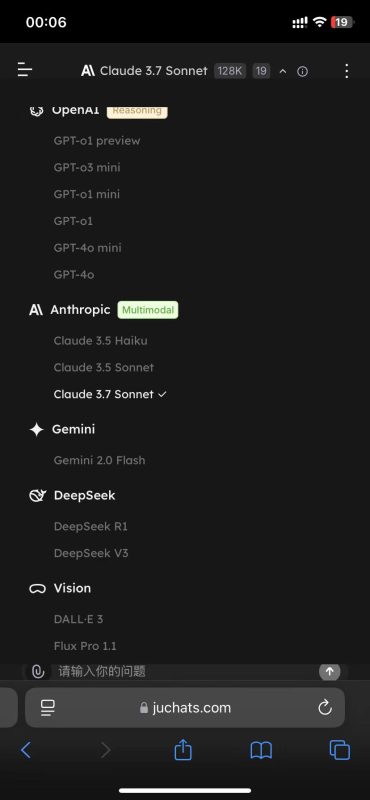Tap the Safari share icon
This screenshot has width=370, height=800.
click(183, 749)
